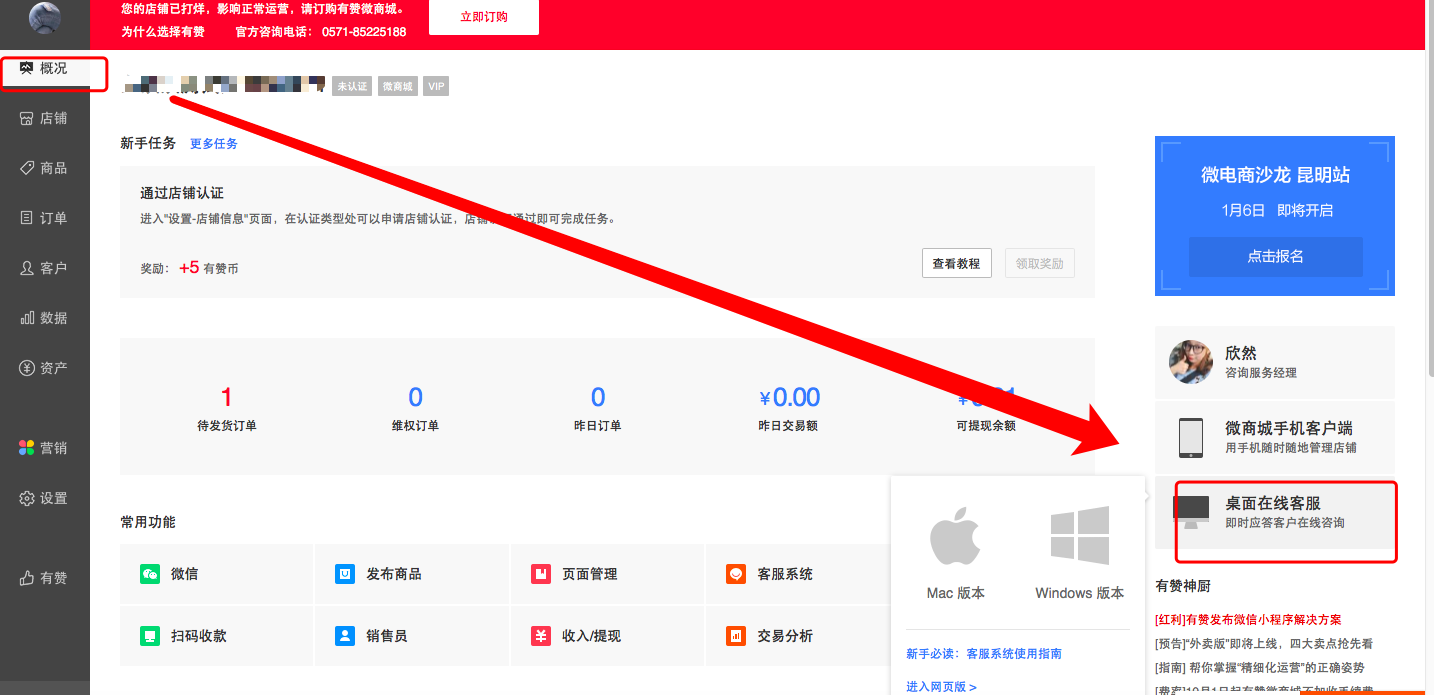Open 页面管理 shortcut label
The height and width of the screenshot is (695, 1434).
[590, 574]
